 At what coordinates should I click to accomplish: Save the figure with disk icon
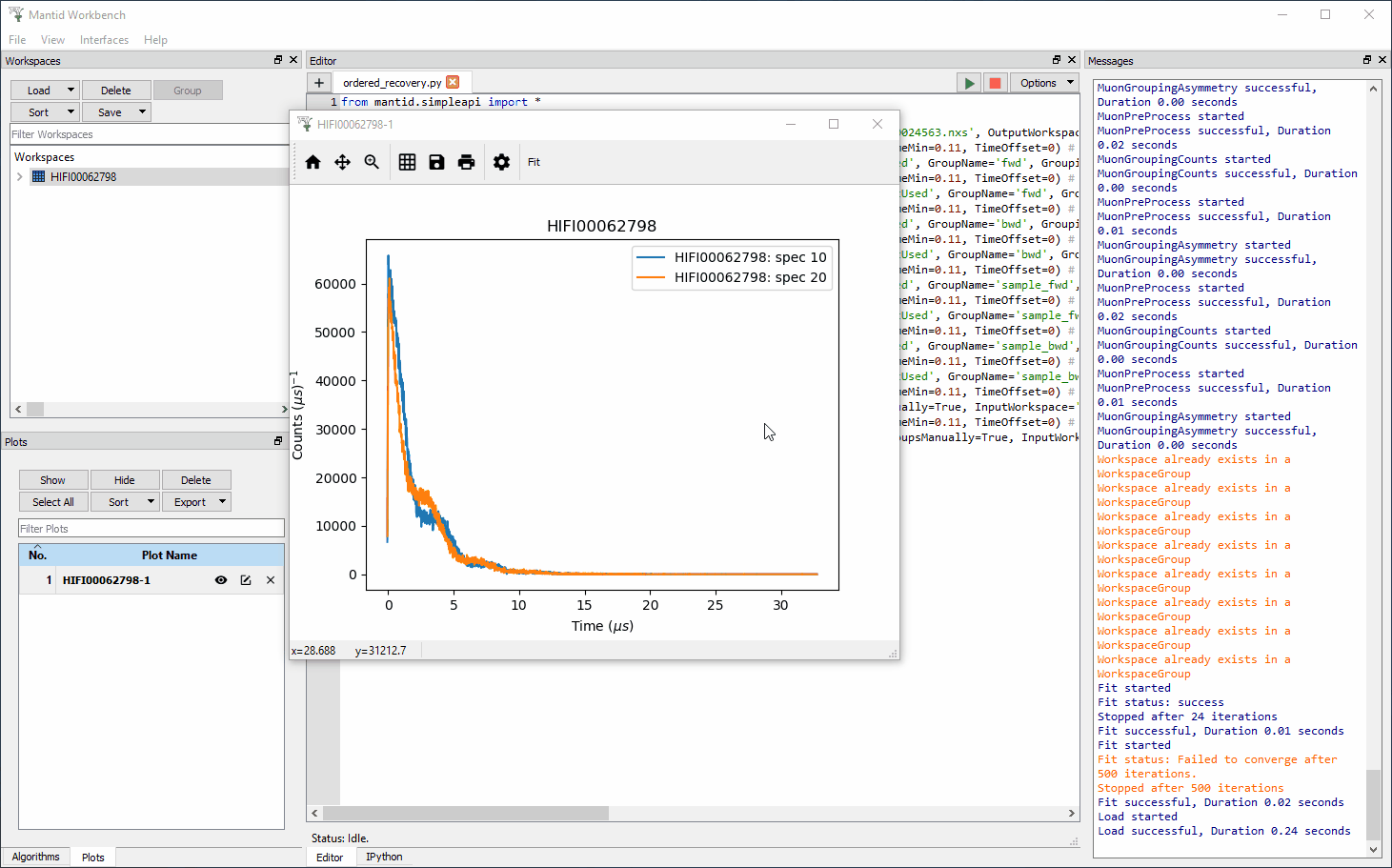(x=436, y=162)
